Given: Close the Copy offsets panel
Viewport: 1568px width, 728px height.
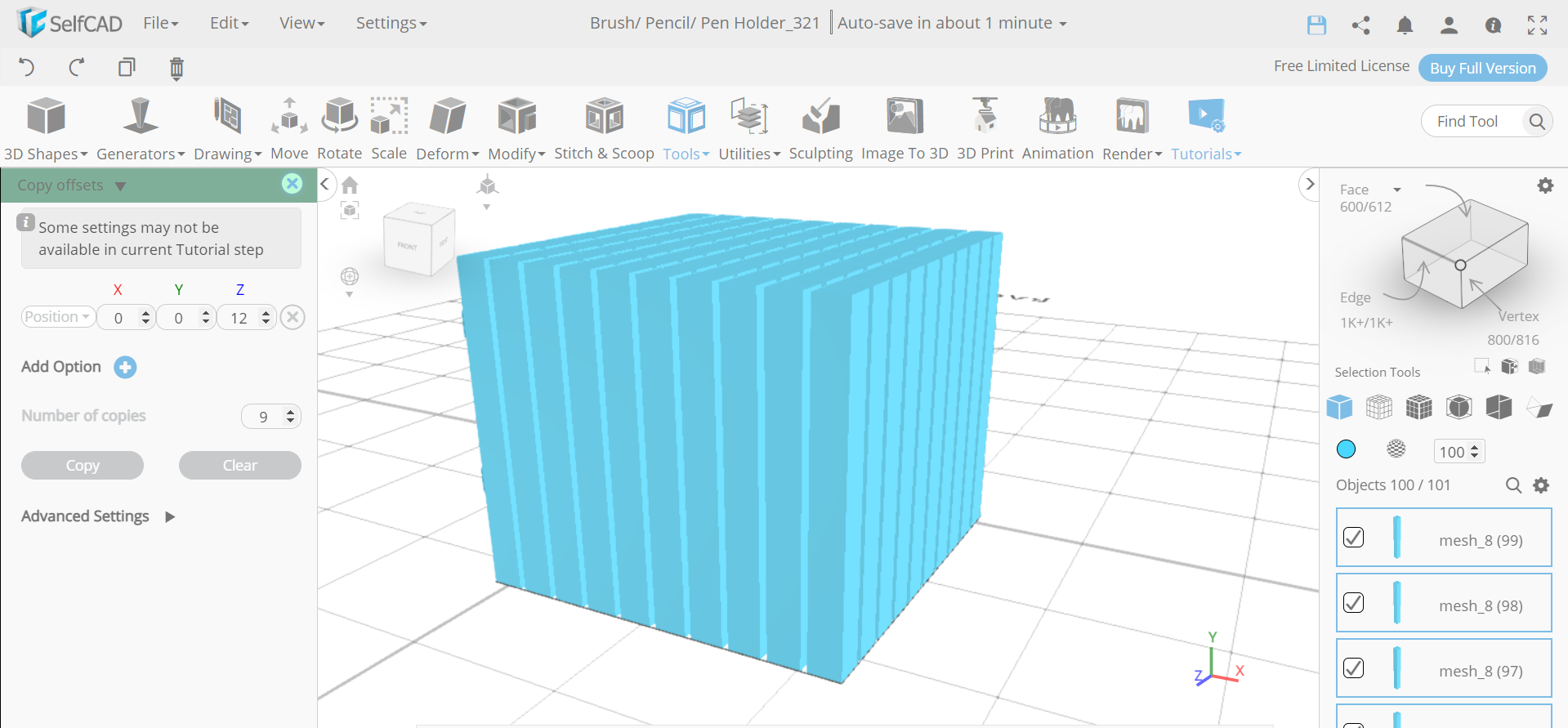Looking at the screenshot, I should tap(292, 184).
